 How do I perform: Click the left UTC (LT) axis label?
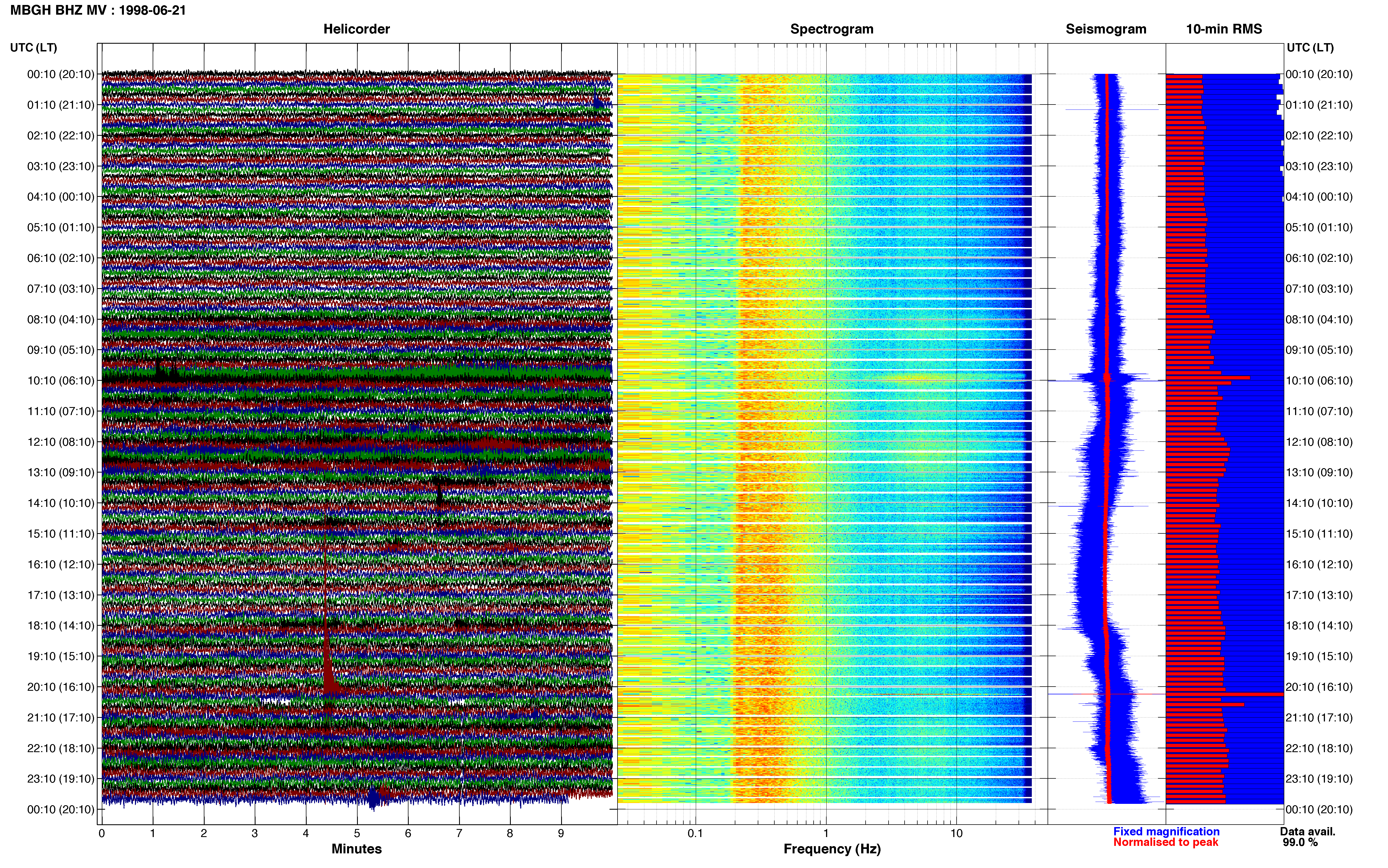(x=34, y=48)
